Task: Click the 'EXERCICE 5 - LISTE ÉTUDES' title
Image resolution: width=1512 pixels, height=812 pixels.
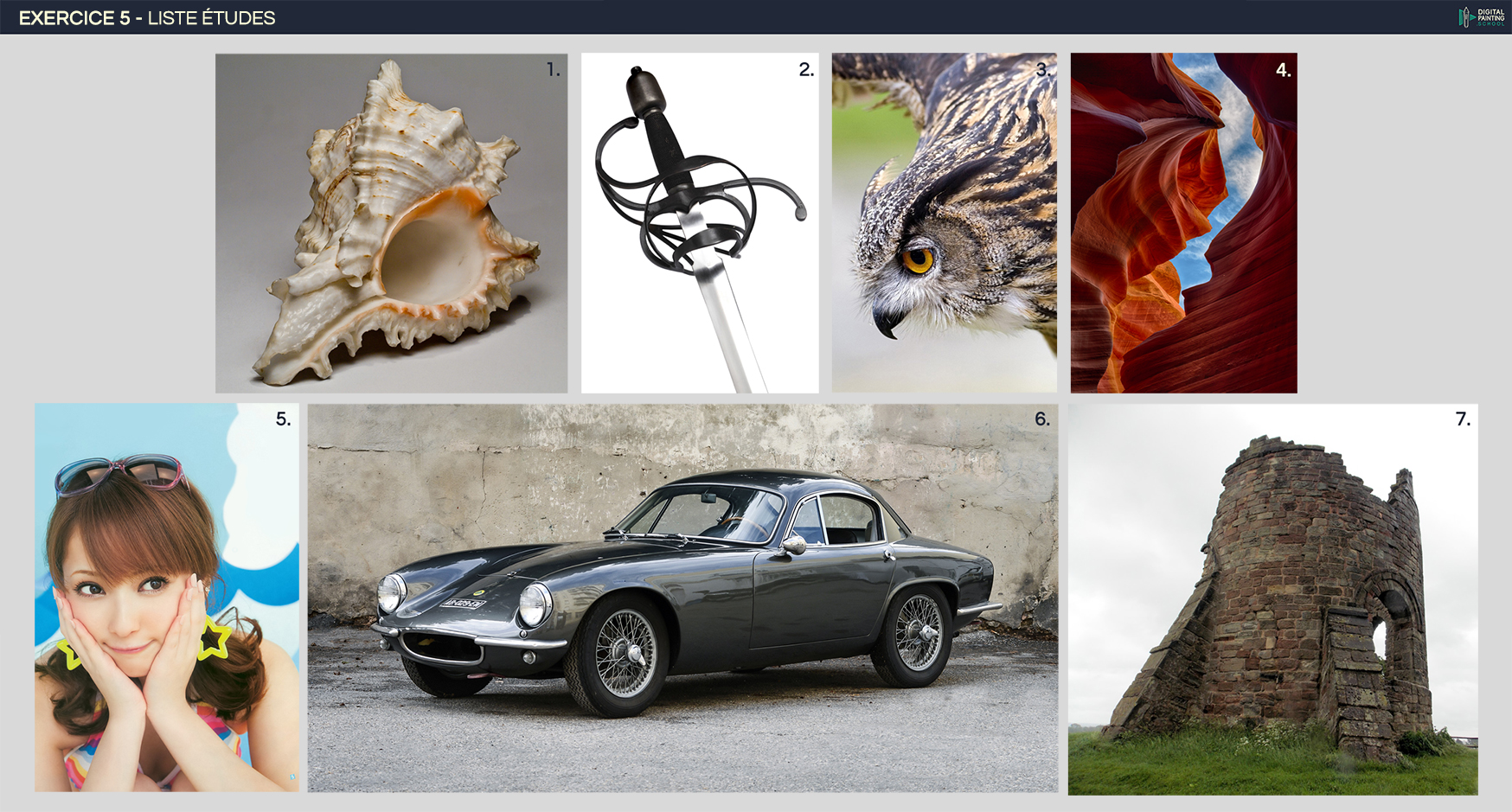Action: pos(147,18)
